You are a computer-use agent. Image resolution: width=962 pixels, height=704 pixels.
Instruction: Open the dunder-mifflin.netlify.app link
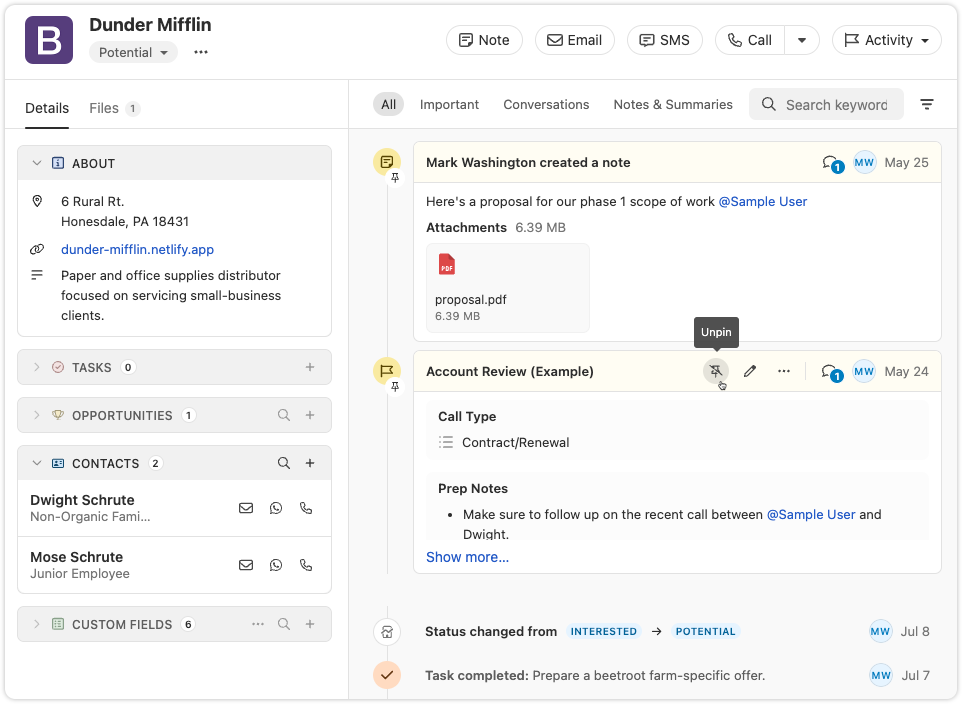point(137,249)
